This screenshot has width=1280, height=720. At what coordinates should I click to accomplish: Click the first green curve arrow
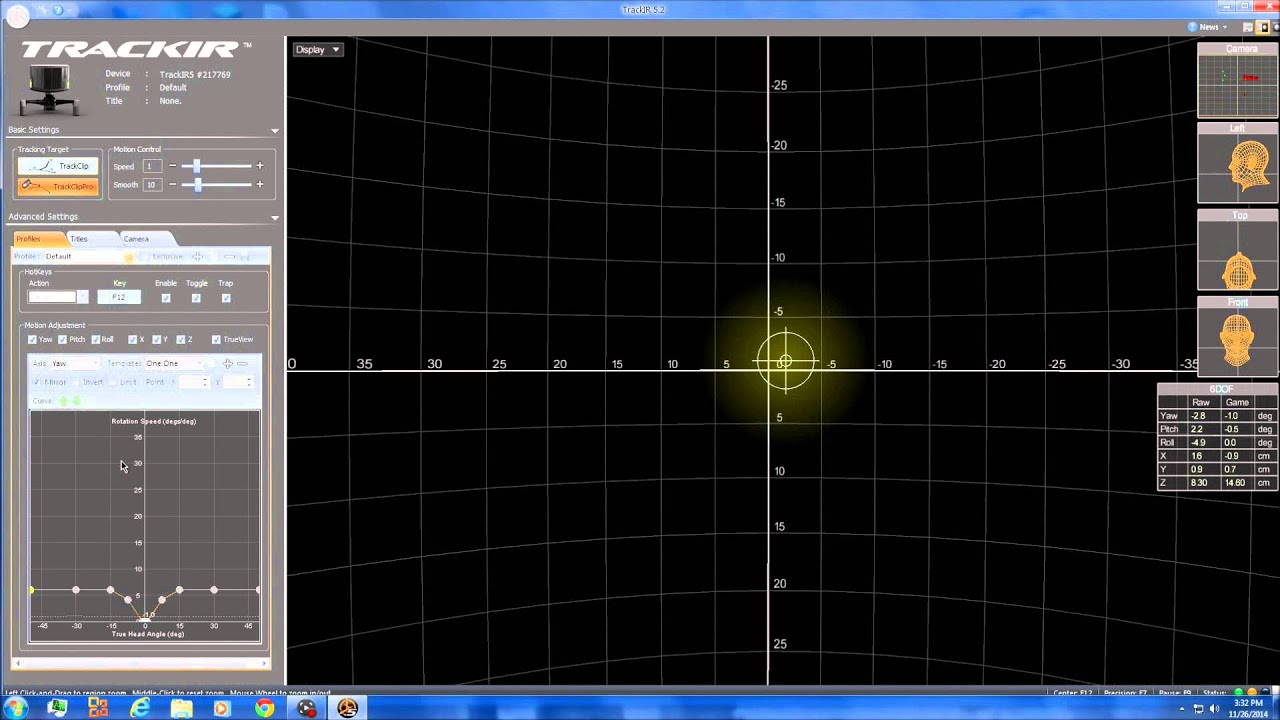coord(64,401)
